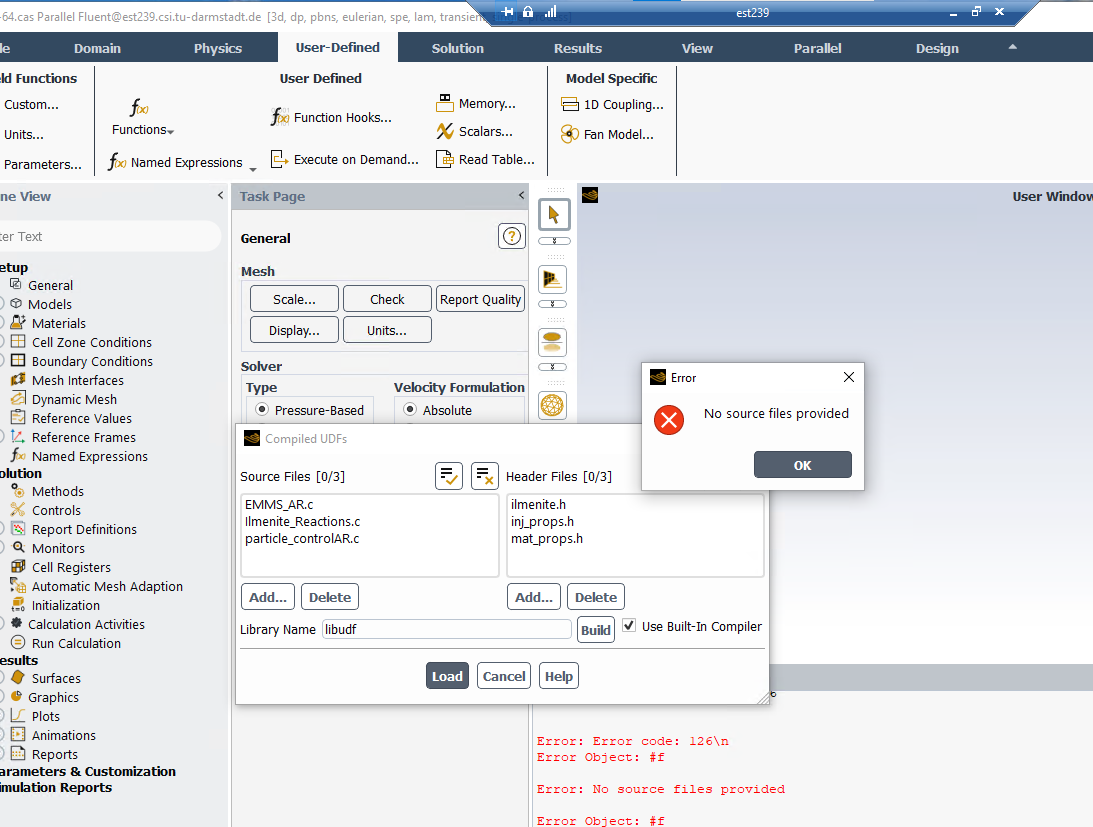
Task: Click the Function Hooks icon
Action: [280, 118]
